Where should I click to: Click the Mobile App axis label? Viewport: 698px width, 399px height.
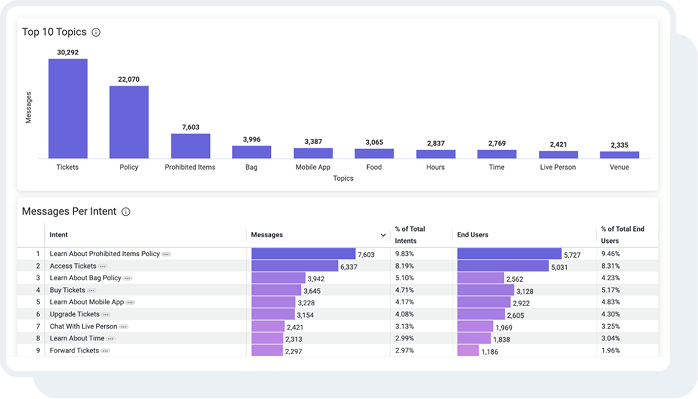pos(313,167)
